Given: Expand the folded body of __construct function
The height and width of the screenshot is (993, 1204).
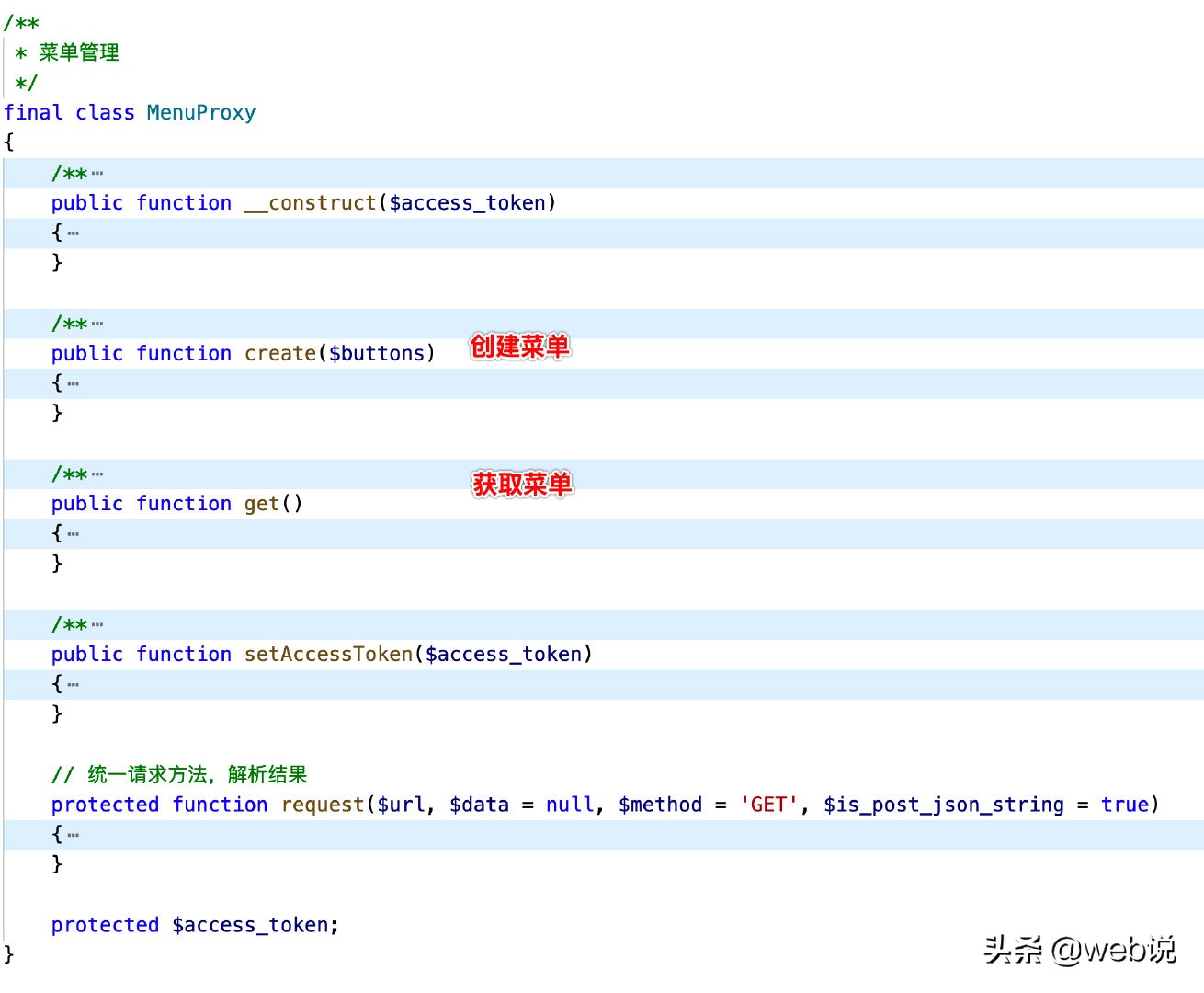Looking at the screenshot, I should click(x=74, y=234).
